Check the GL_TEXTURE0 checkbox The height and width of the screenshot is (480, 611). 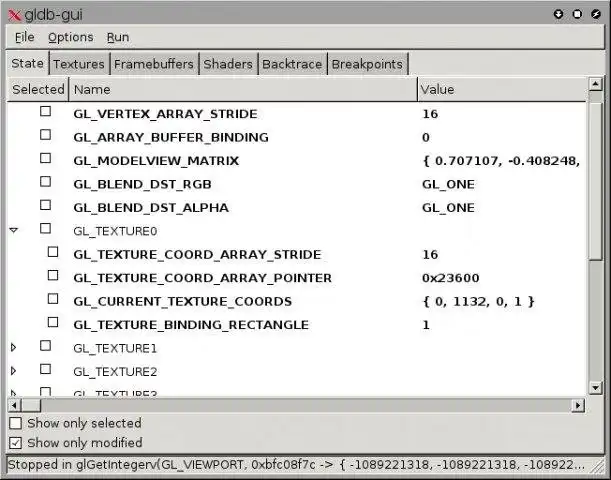46,228
